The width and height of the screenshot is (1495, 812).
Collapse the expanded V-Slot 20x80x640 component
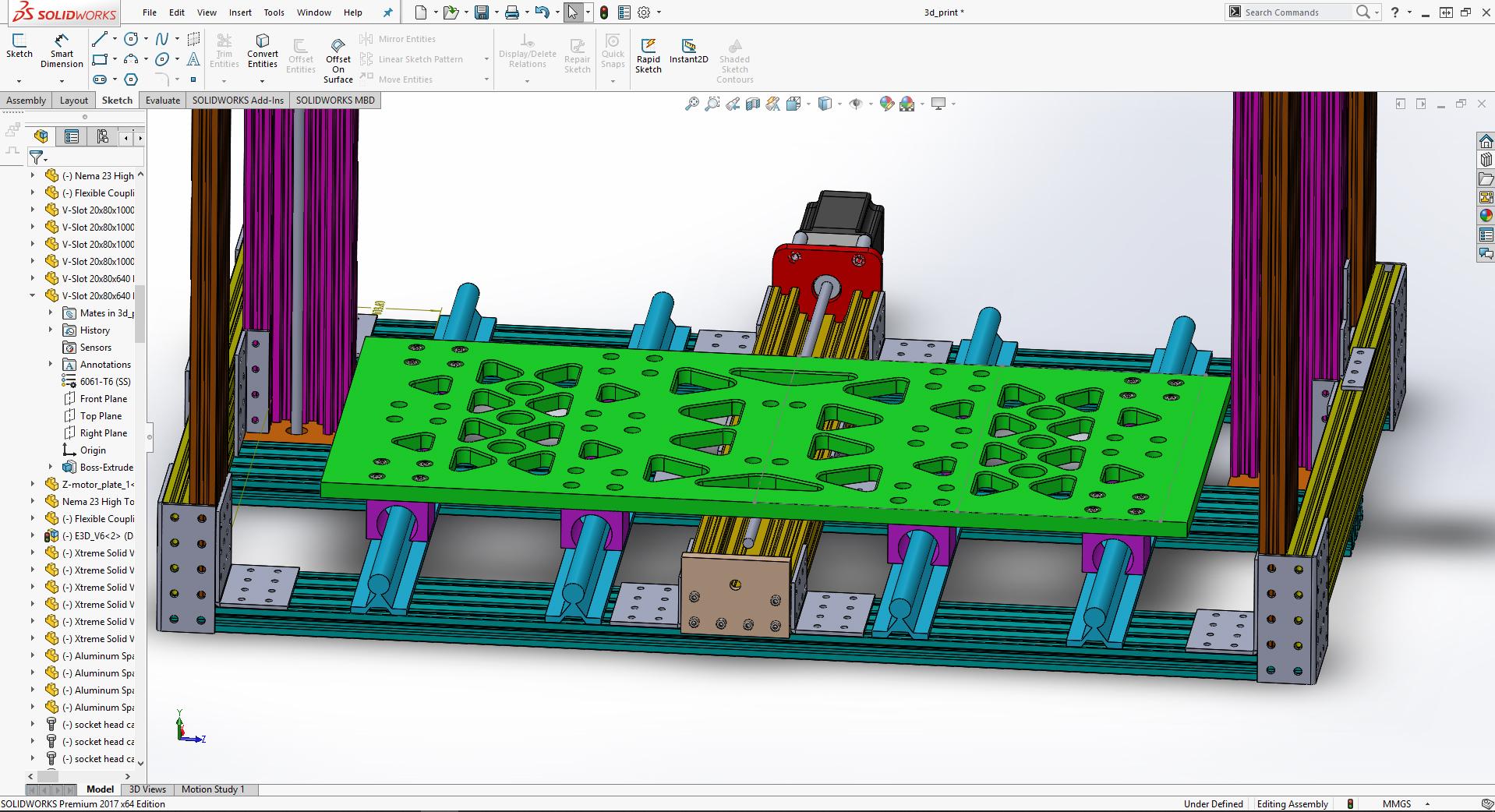(33, 295)
